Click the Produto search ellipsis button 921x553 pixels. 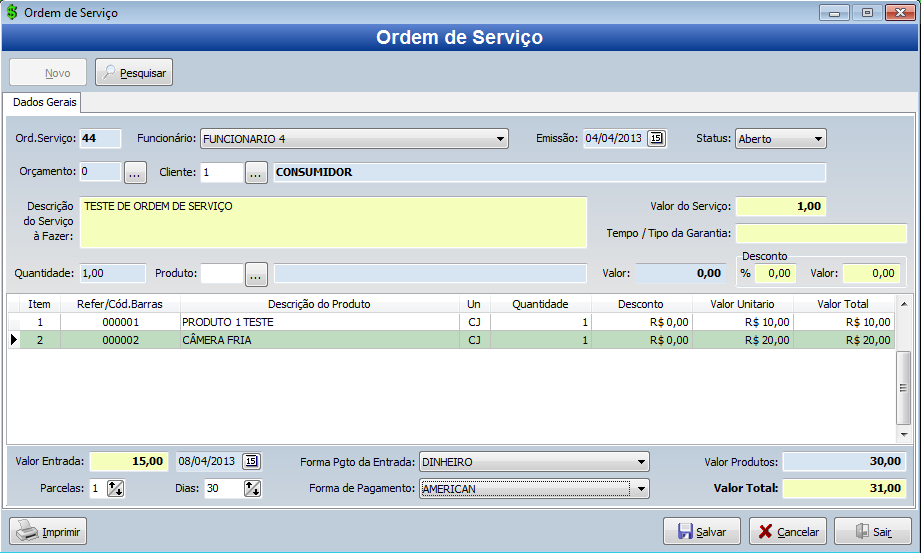256,273
